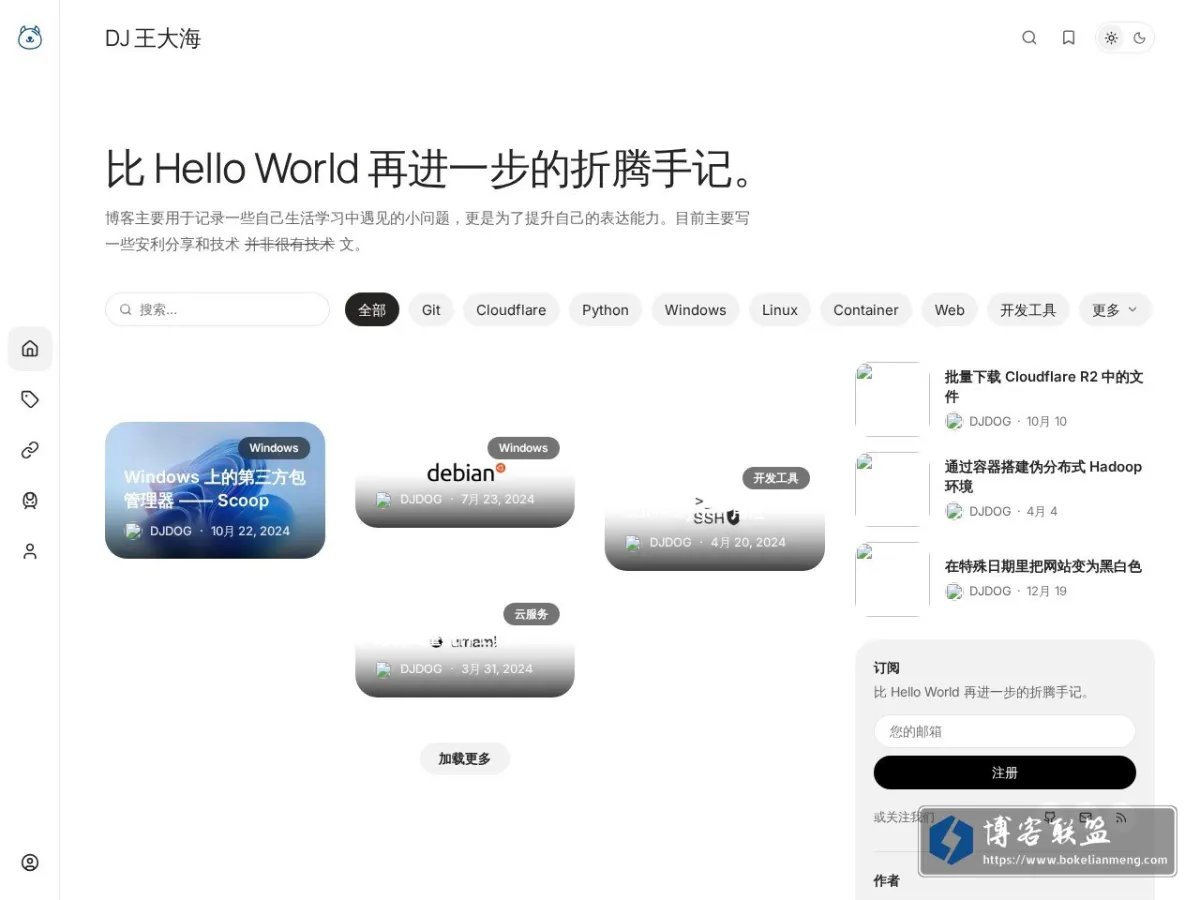Screen dimensions: 1200x900
Task: Filter posts by Windows tag pill
Action: [695, 310]
